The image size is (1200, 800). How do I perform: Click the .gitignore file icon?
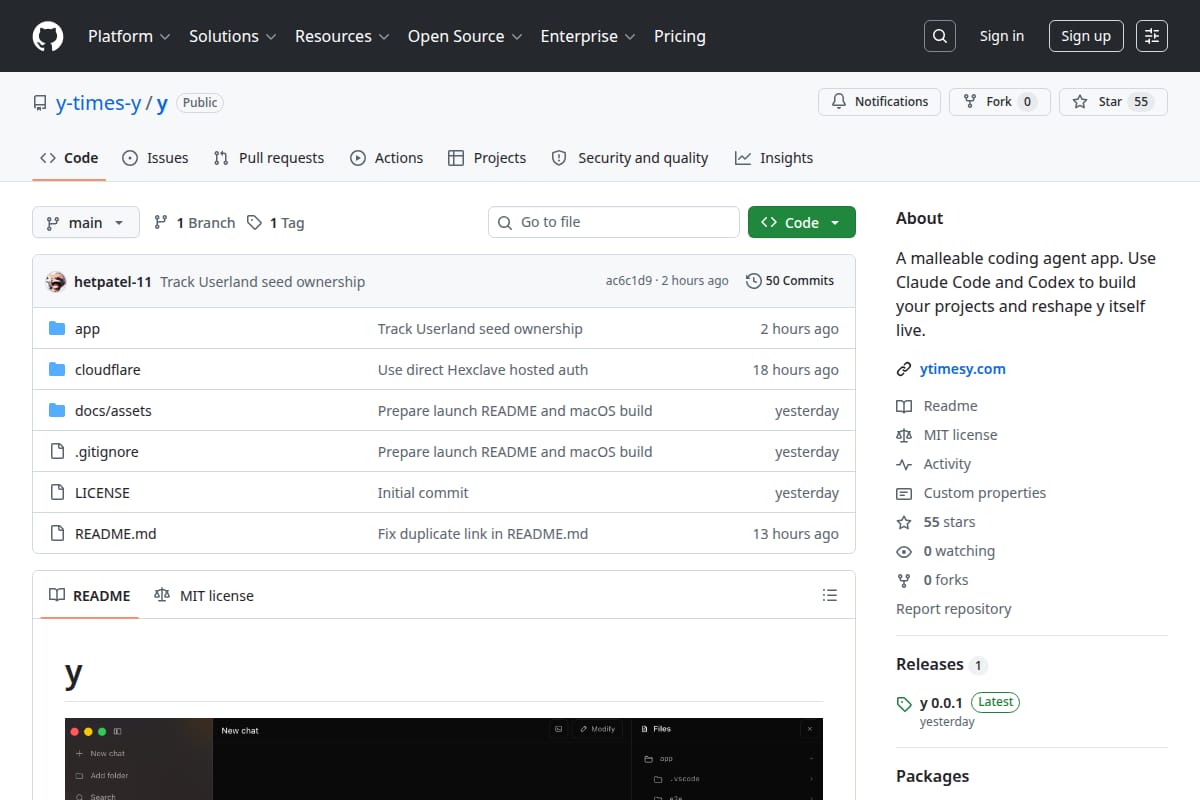tap(57, 452)
